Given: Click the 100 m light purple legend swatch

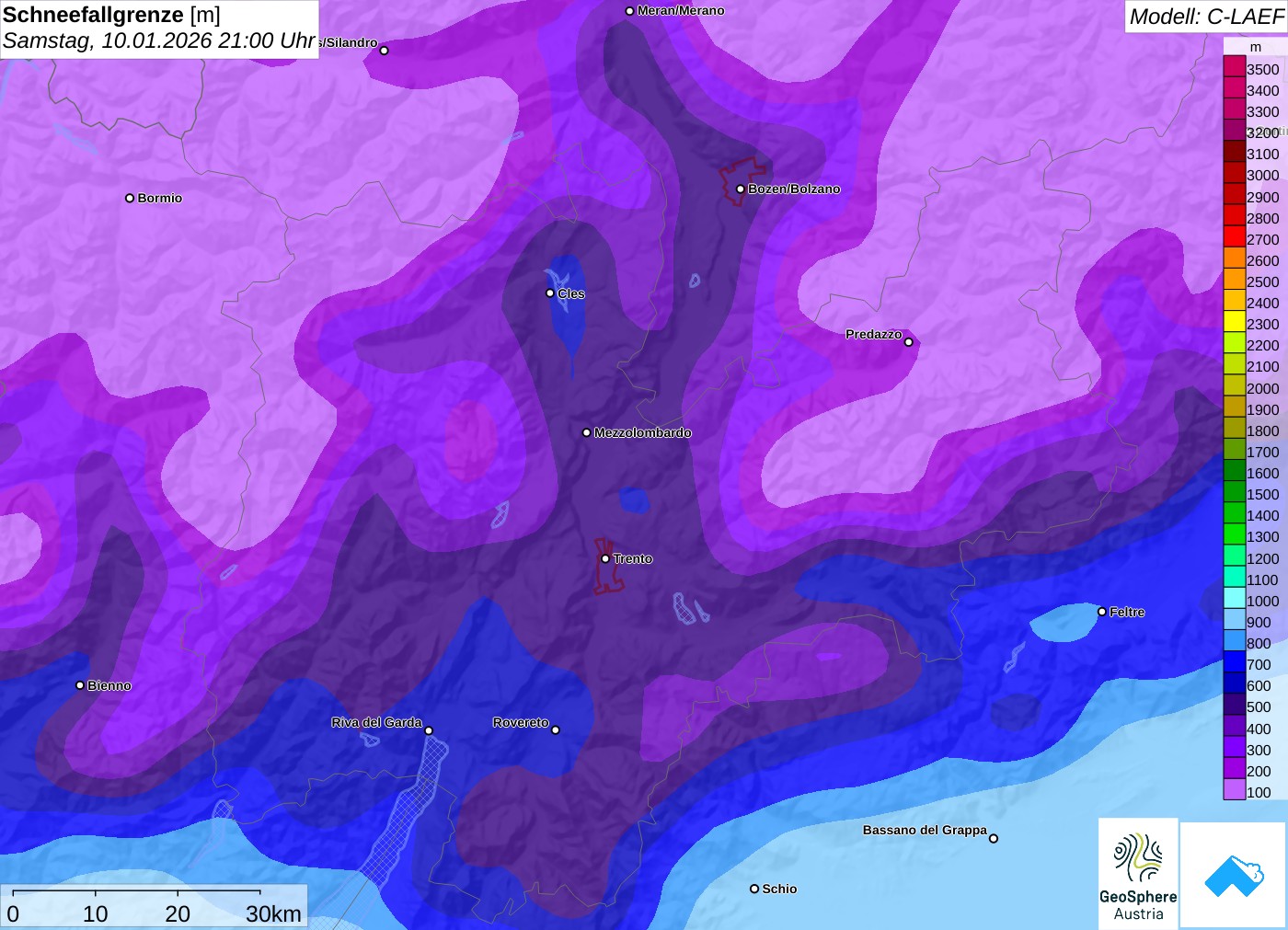Looking at the screenshot, I should (1235, 790).
